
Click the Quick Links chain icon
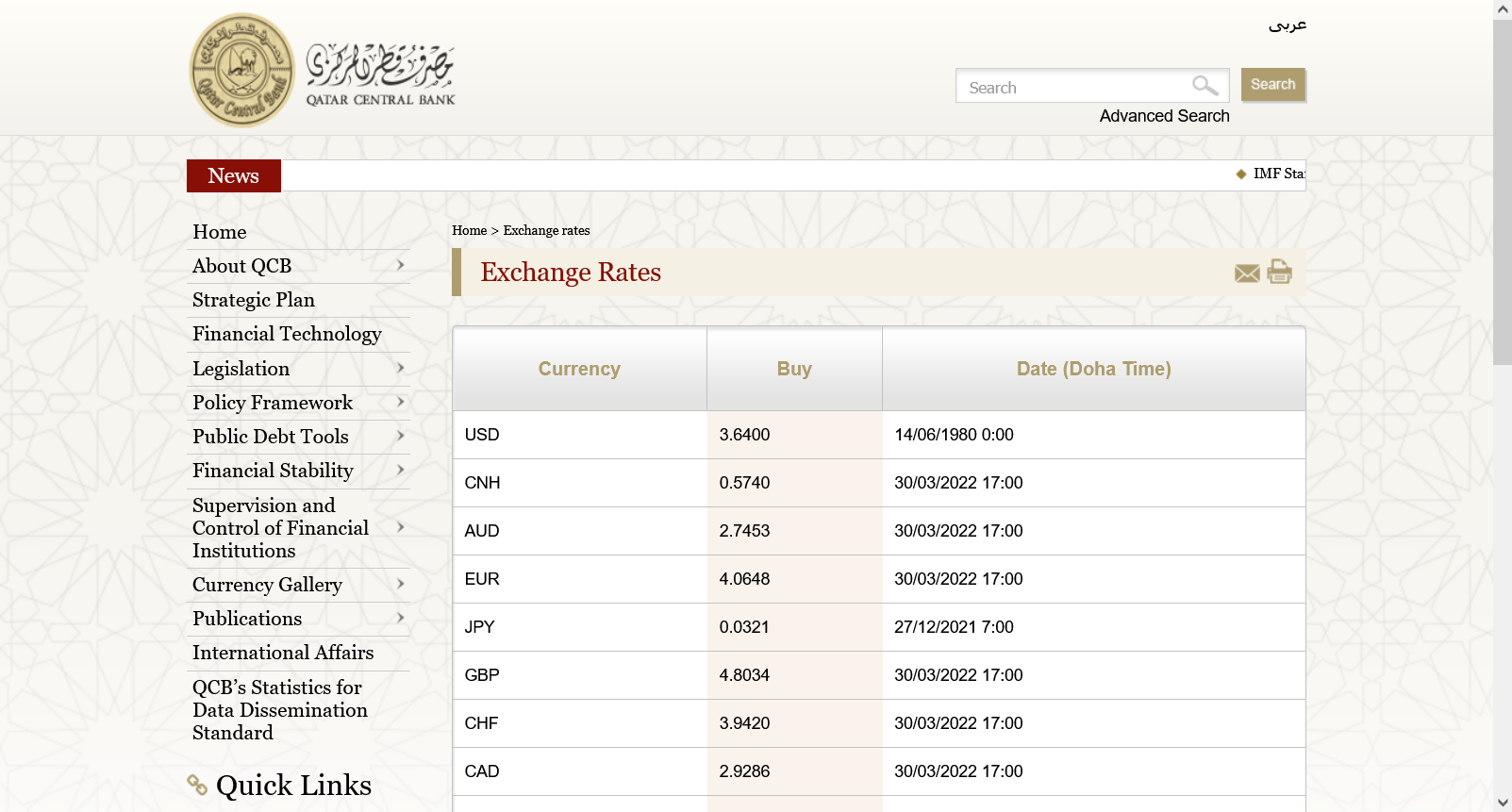197,785
